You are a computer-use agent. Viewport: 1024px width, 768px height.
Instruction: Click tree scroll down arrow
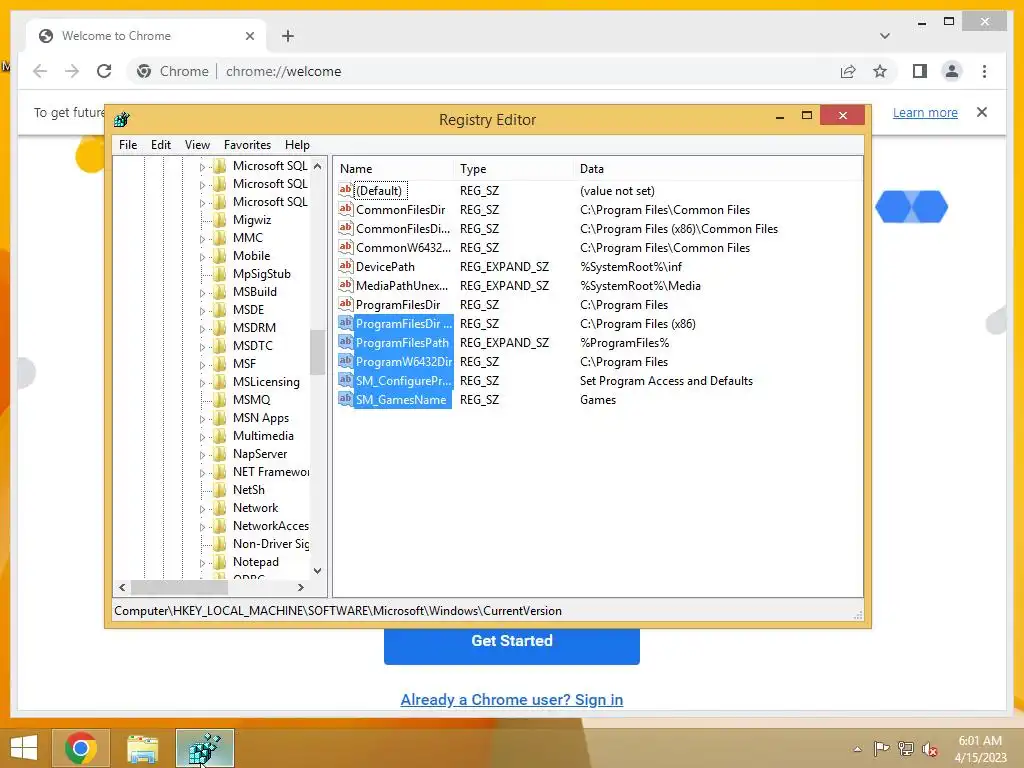point(317,571)
